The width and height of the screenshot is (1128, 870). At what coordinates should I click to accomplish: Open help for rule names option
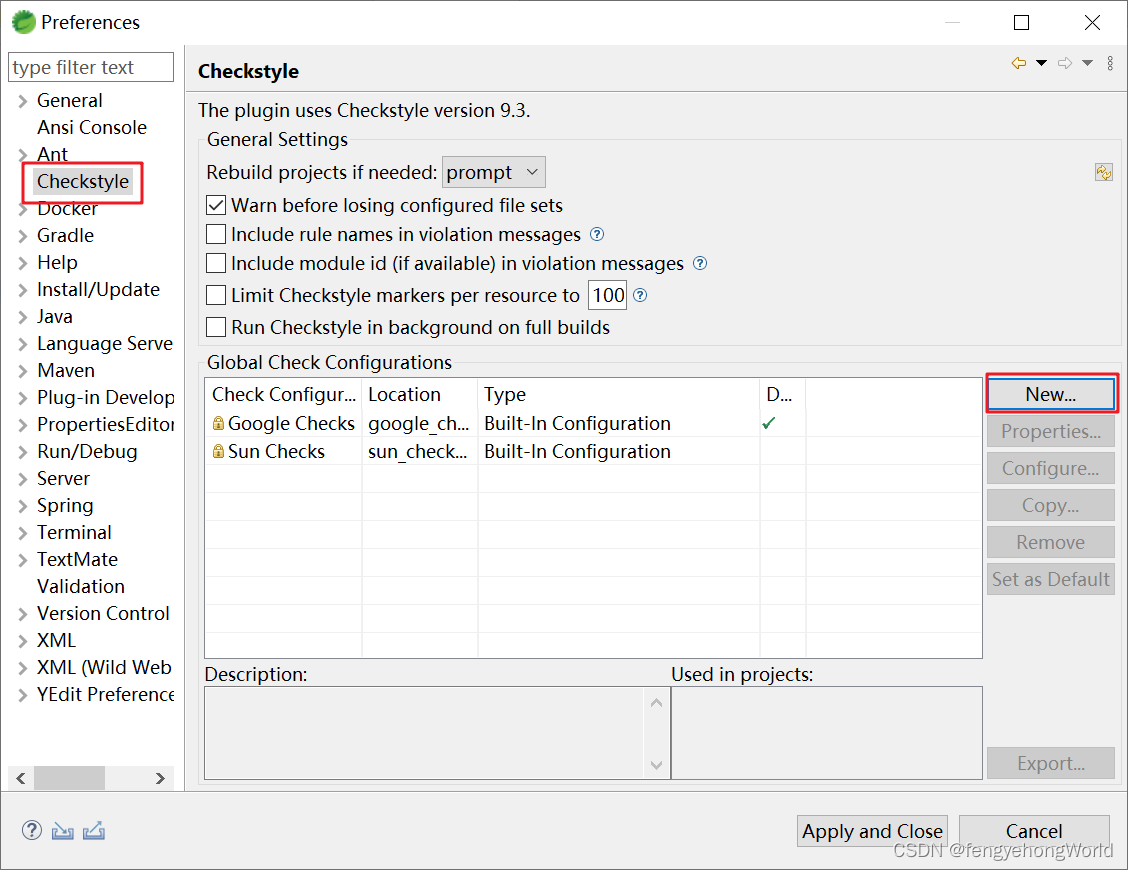click(x=597, y=235)
